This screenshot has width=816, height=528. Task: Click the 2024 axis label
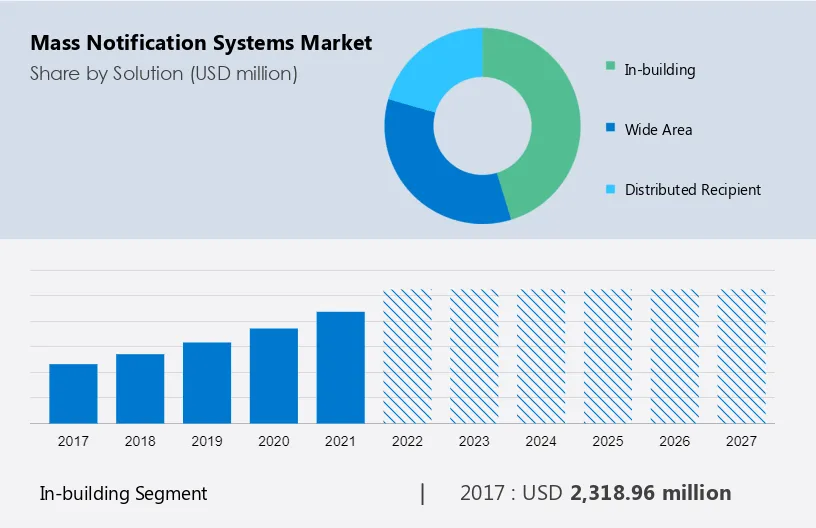pyautogui.click(x=541, y=441)
